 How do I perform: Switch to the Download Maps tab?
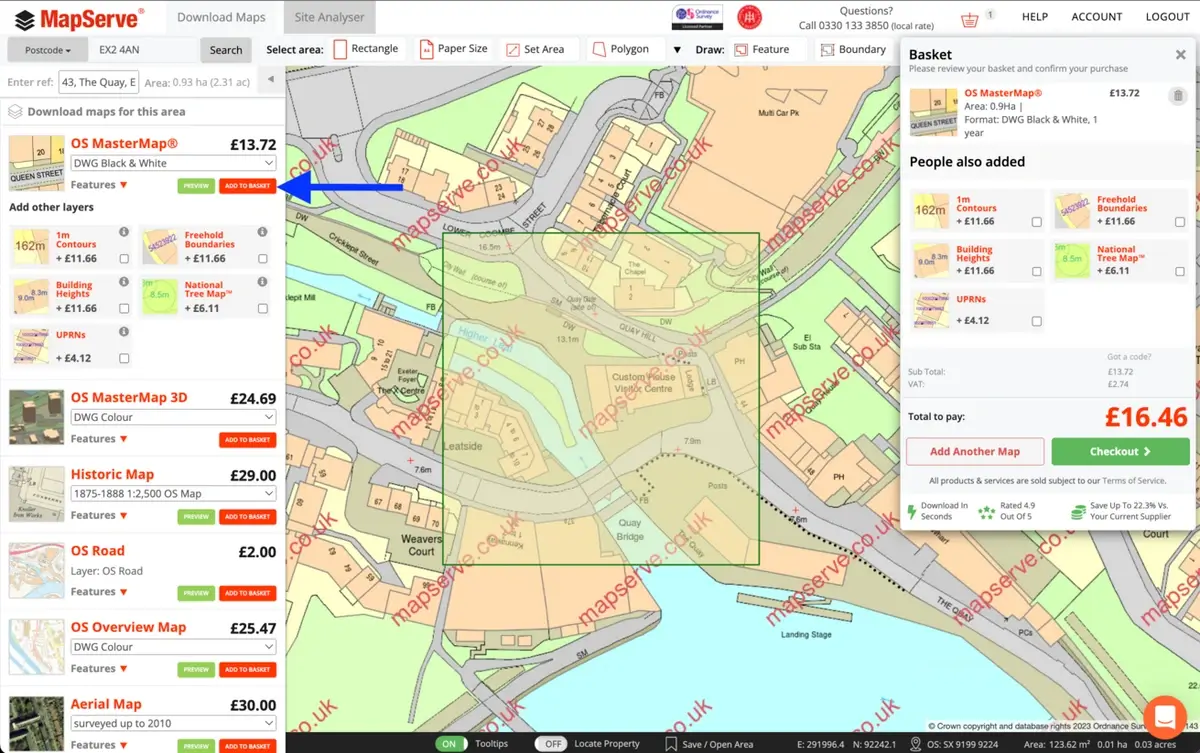coord(221,17)
